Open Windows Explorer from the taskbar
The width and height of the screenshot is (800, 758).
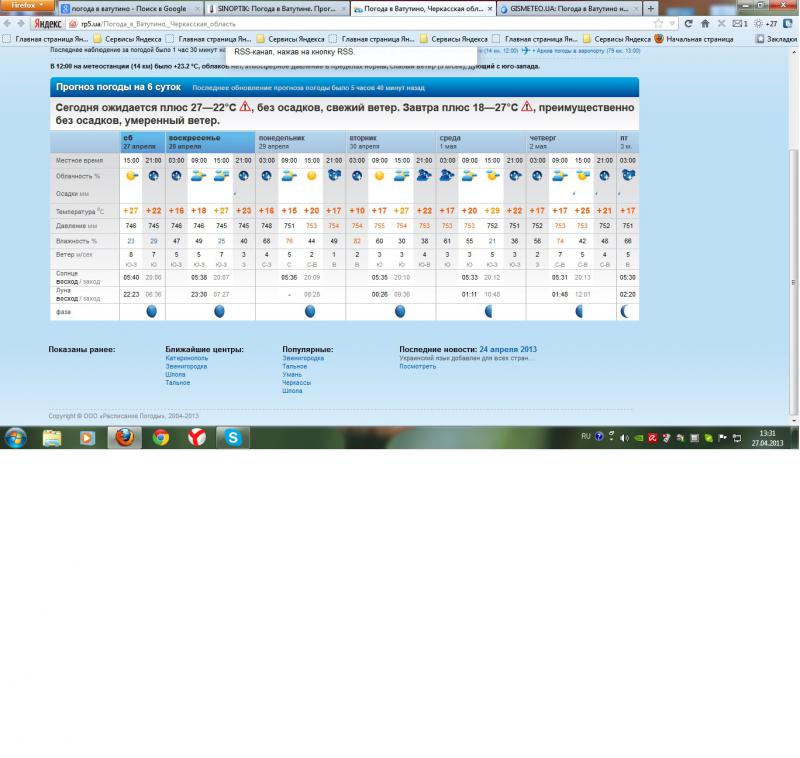coord(52,437)
